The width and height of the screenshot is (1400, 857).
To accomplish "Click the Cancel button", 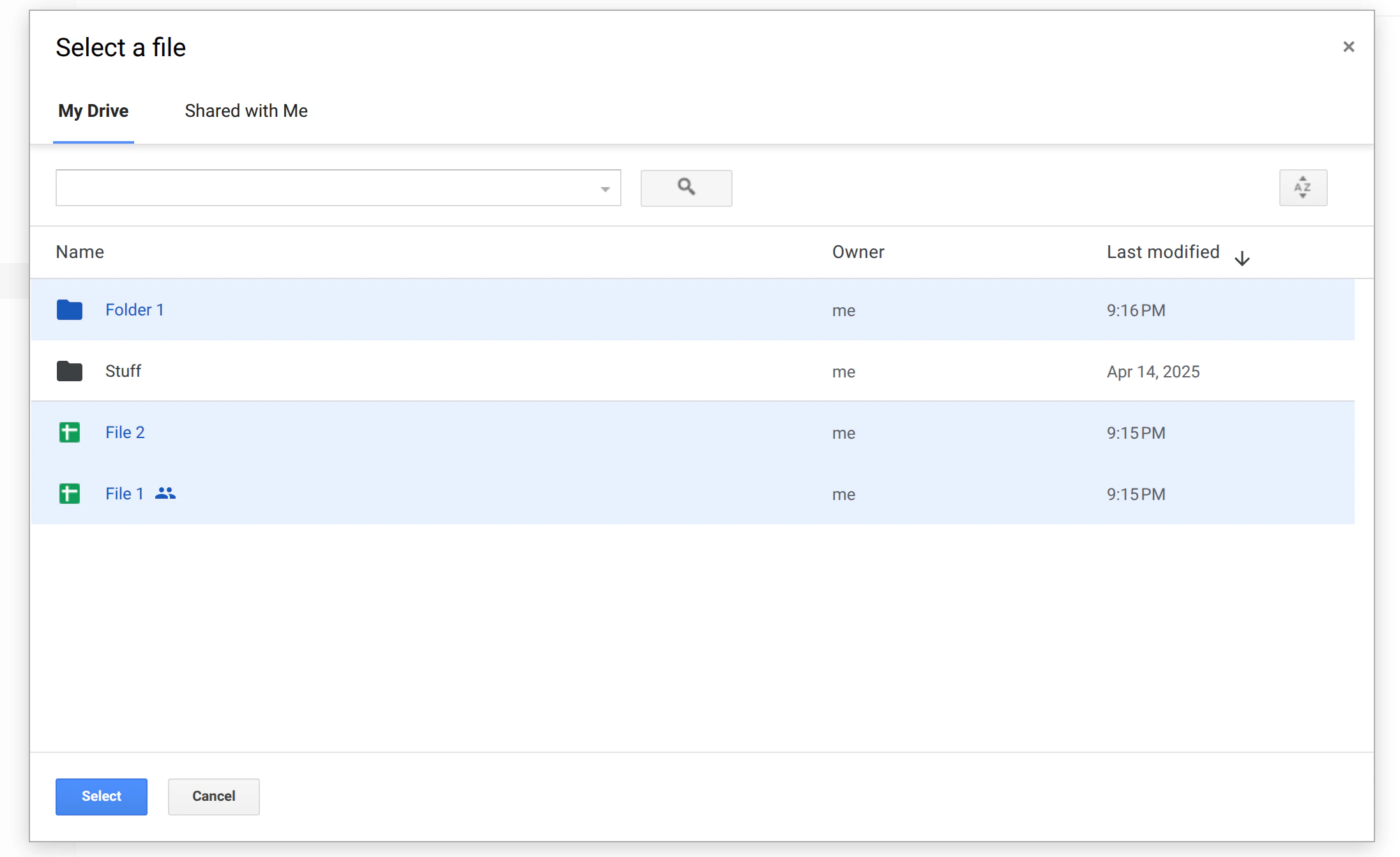I will (213, 796).
